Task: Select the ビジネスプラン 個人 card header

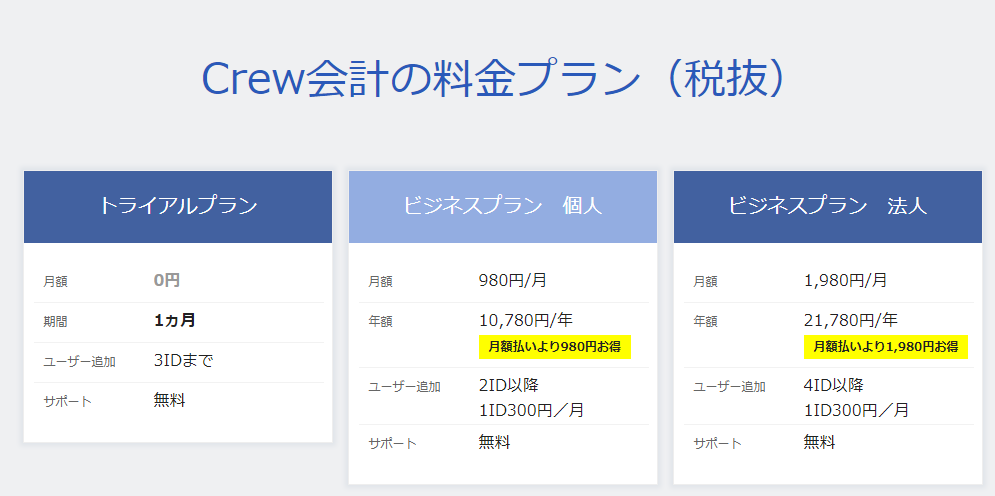Action: coord(503,206)
